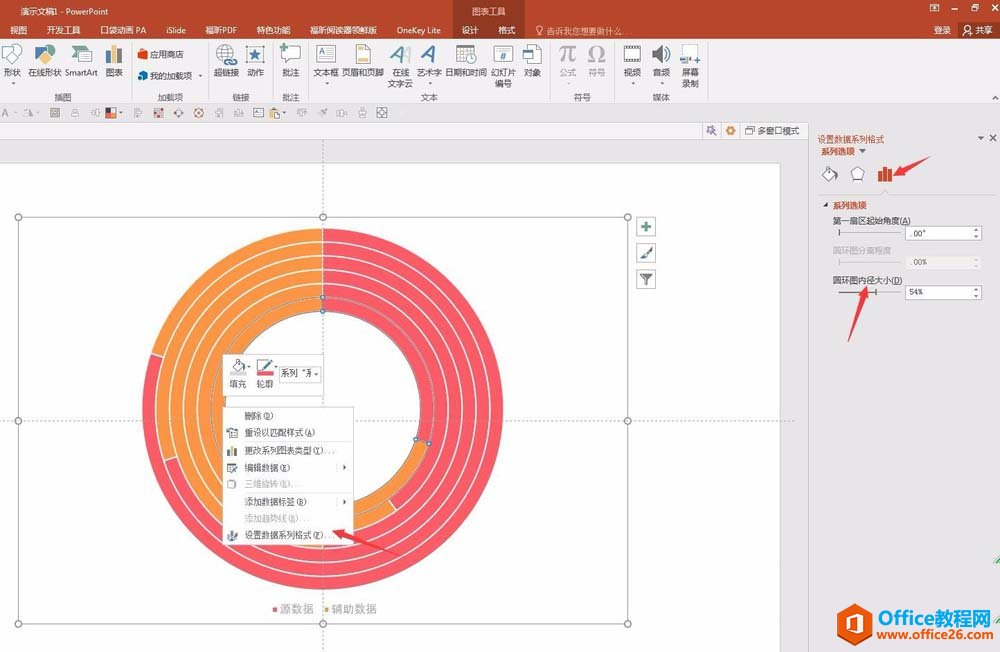Select 更改系列图表类型 in the context menu

[283, 450]
